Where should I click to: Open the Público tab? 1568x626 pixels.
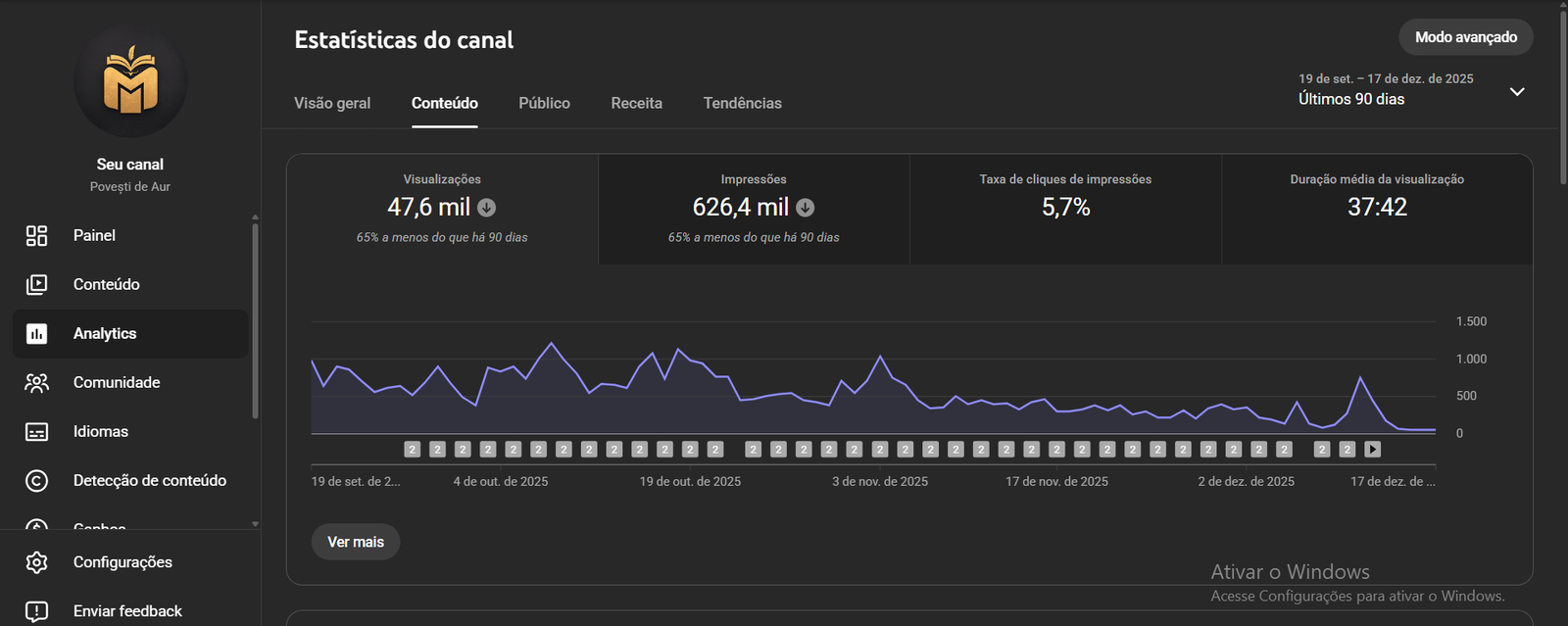point(544,103)
